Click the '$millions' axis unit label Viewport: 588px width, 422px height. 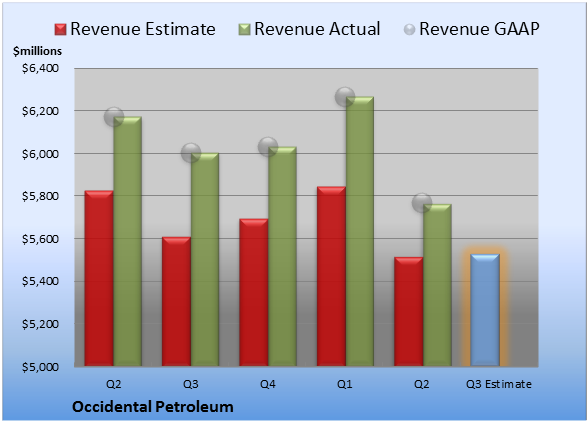(x=37, y=51)
